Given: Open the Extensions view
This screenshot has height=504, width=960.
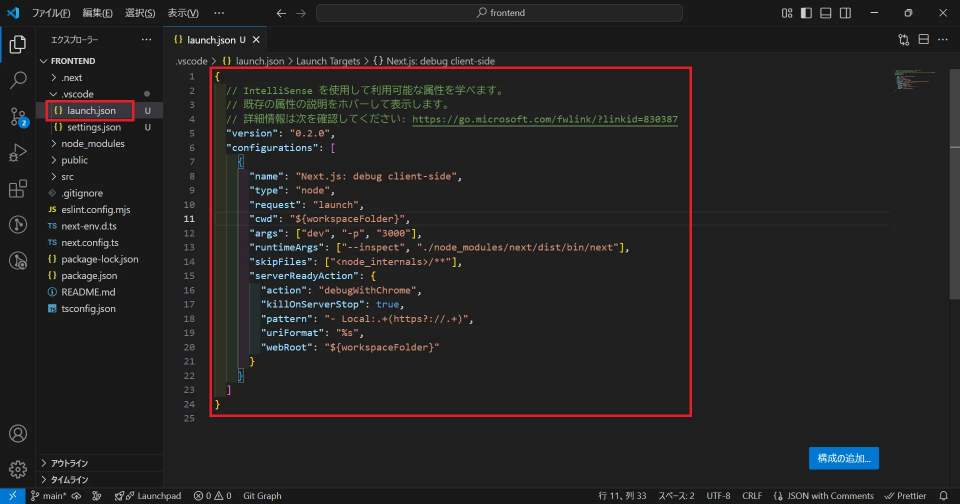Looking at the screenshot, I should [18, 189].
